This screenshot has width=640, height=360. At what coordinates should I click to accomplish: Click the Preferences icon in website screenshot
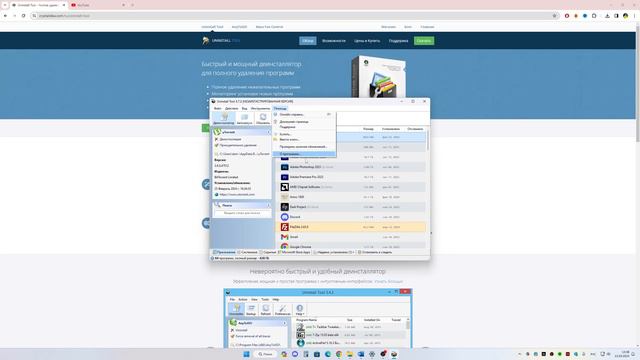[282, 309]
